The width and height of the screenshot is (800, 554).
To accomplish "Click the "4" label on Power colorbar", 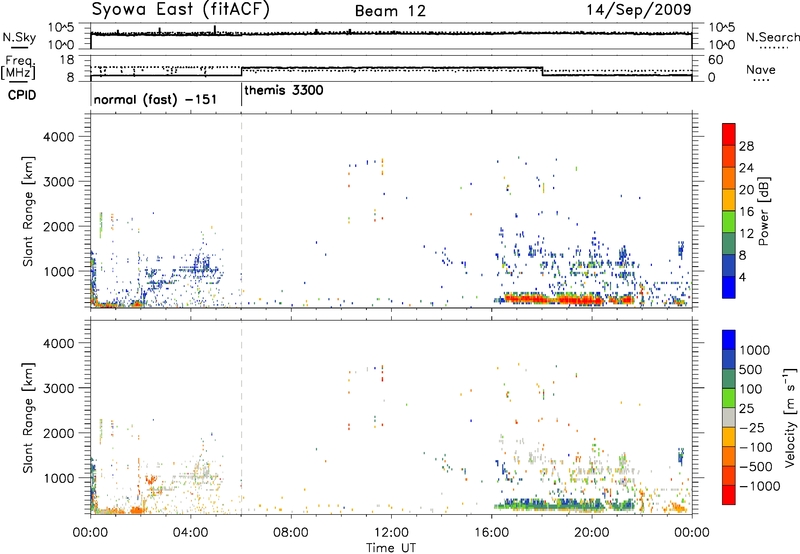I will click(x=742, y=278).
